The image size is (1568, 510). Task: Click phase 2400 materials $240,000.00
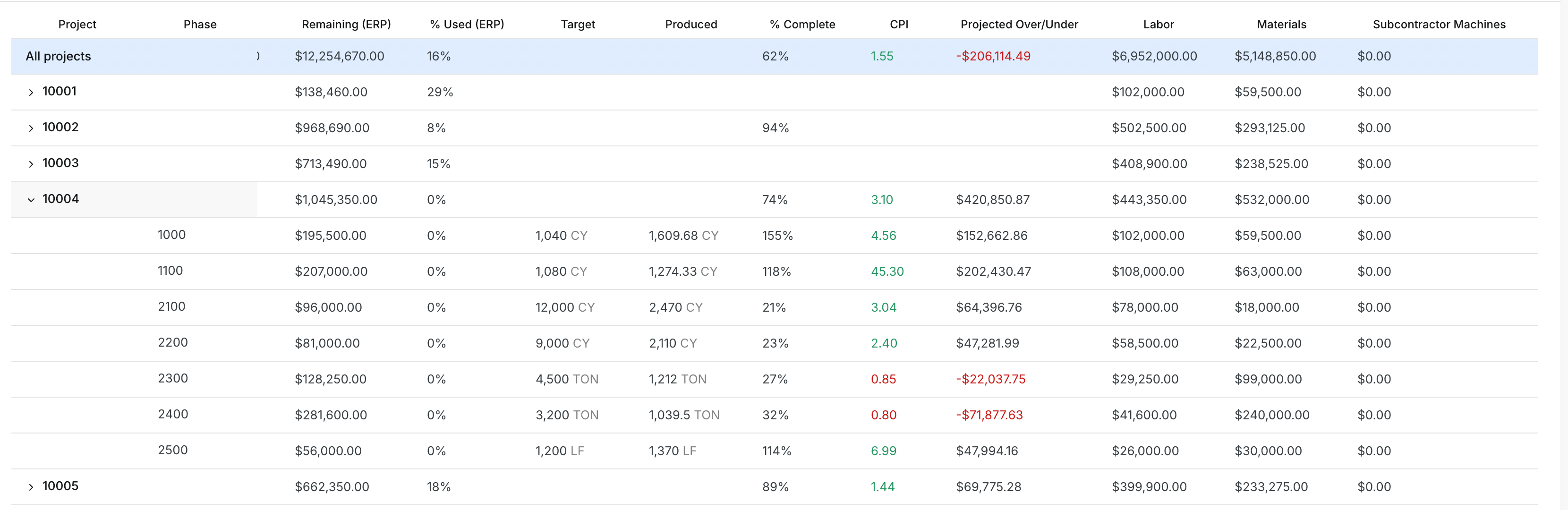pyautogui.click(x=1271, y=415)
